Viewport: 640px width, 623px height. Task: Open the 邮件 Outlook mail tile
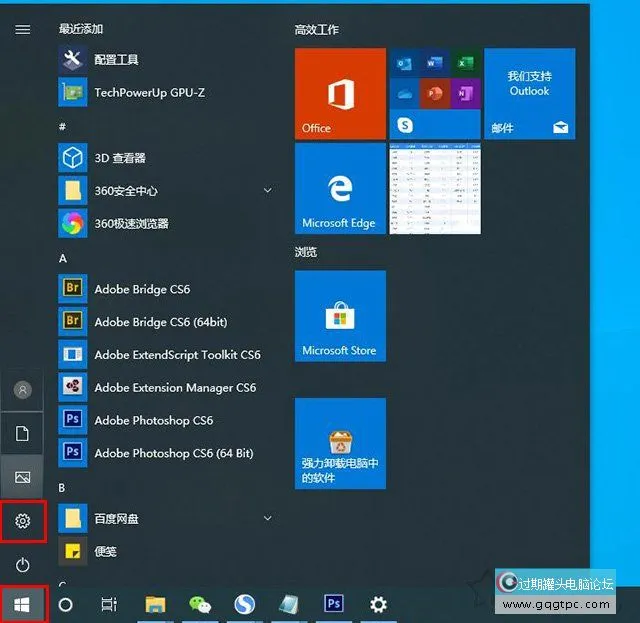tap(530, 93)
